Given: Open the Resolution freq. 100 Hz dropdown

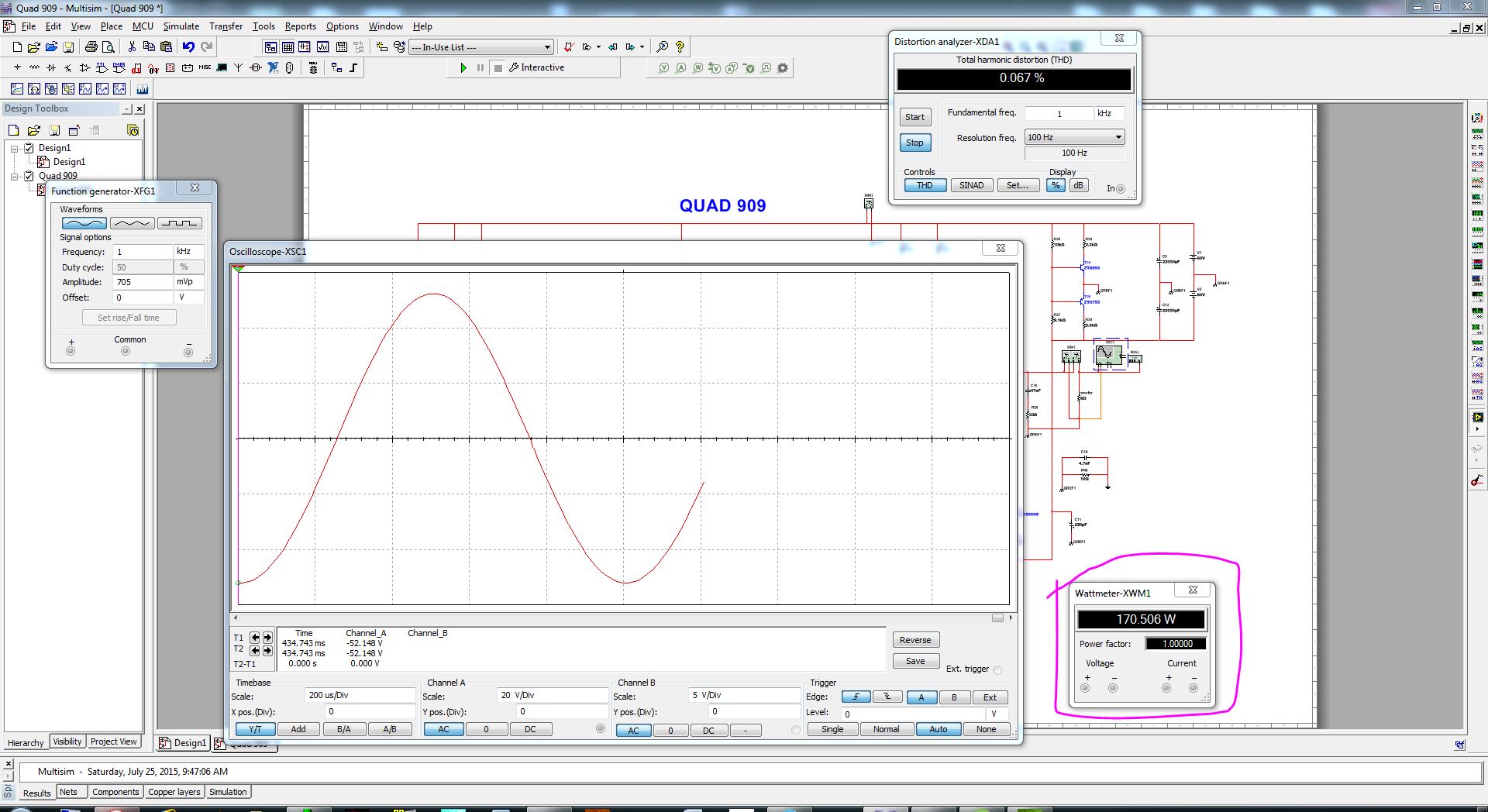Looking at the screenshot, I should (x=1074, y=137).
